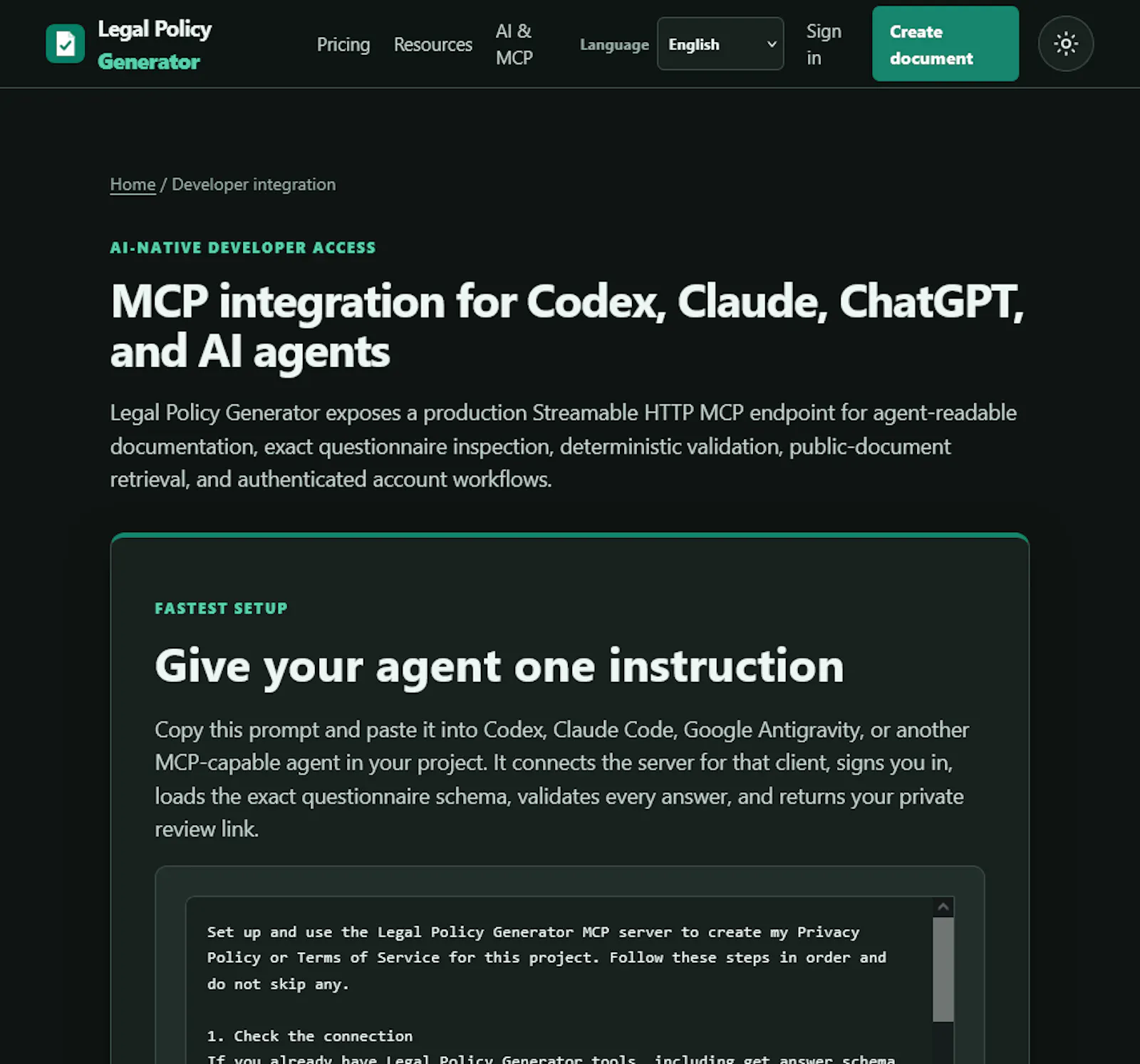Image resolution: width=1140 pixels, height=1064 pixels.
Task: Open the English language dropdown
Action: tap(720, 43)
